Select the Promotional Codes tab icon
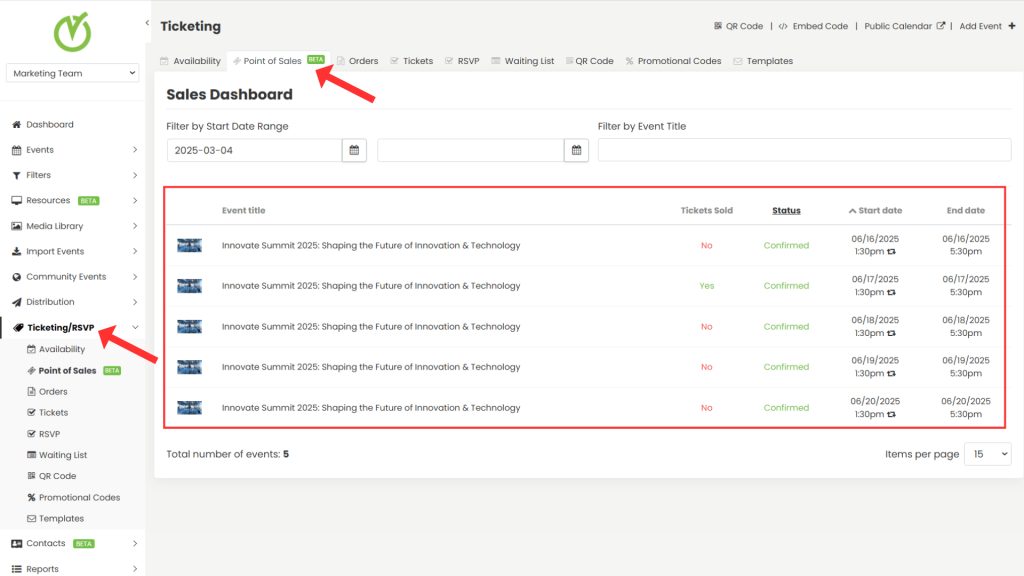 point(632,60)
